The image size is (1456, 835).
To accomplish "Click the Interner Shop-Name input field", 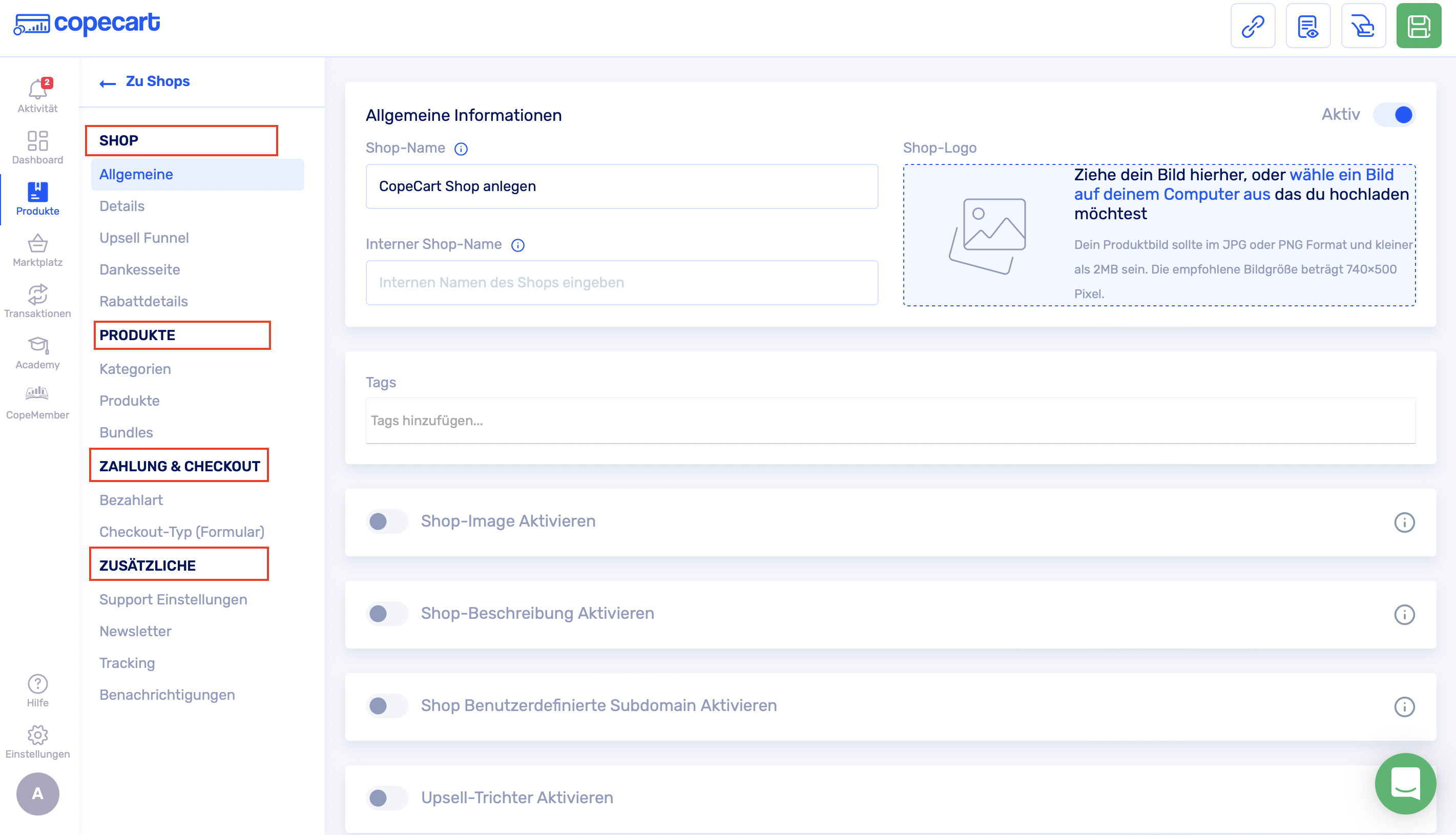I will pyautogui.click(x=621, y=283).
